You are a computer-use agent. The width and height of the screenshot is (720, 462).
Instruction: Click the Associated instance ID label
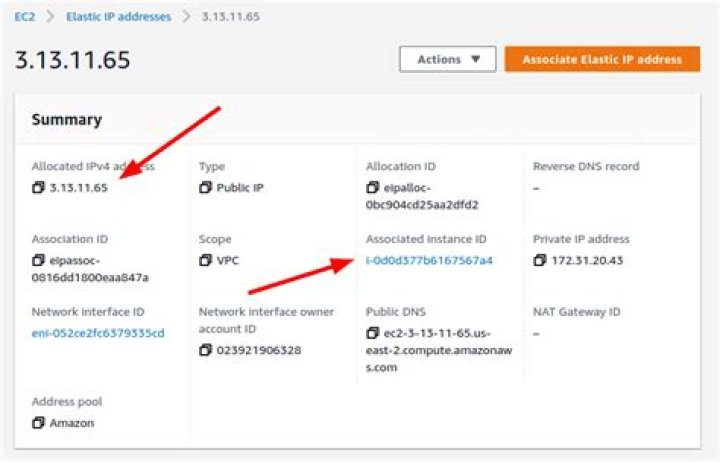click(x=426, y=239)
